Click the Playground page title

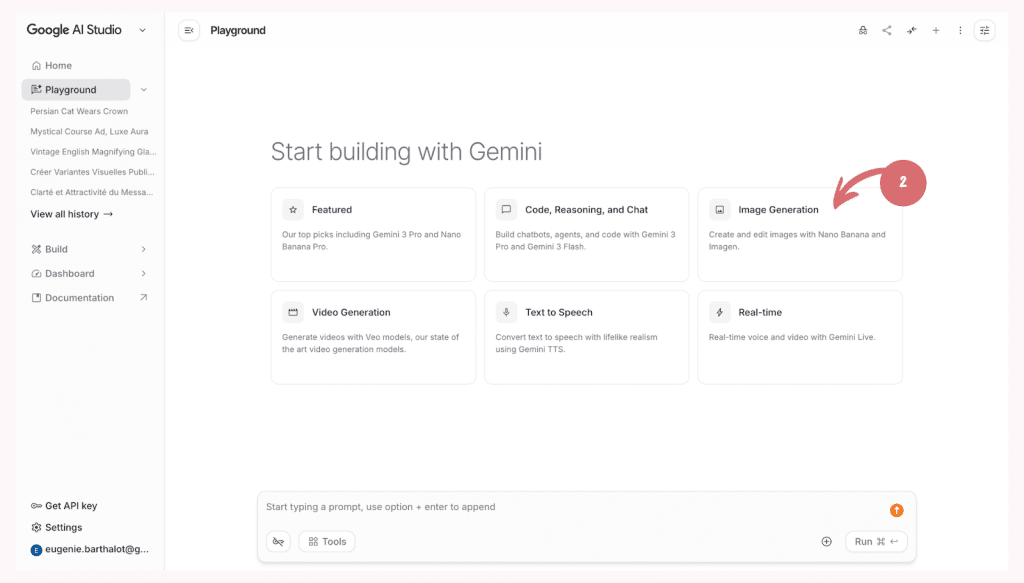[x=238, y=30]
